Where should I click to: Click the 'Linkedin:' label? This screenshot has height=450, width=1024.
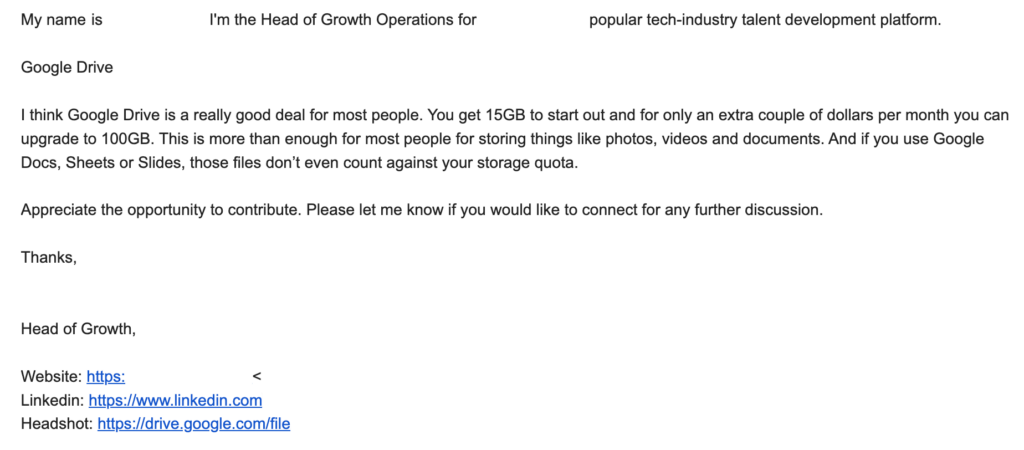point(52,400)
